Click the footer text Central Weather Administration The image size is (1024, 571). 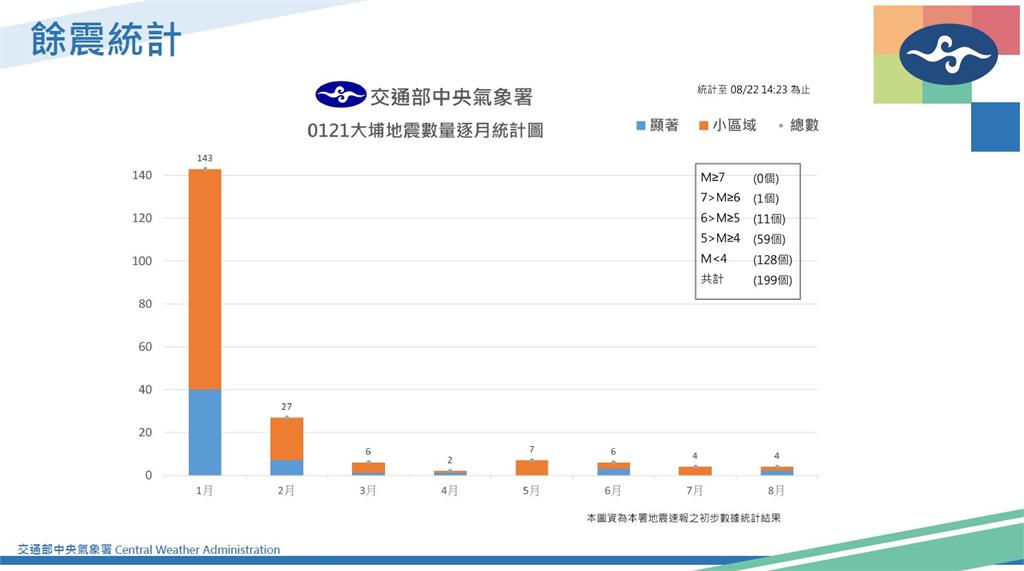tap(197, 549)
